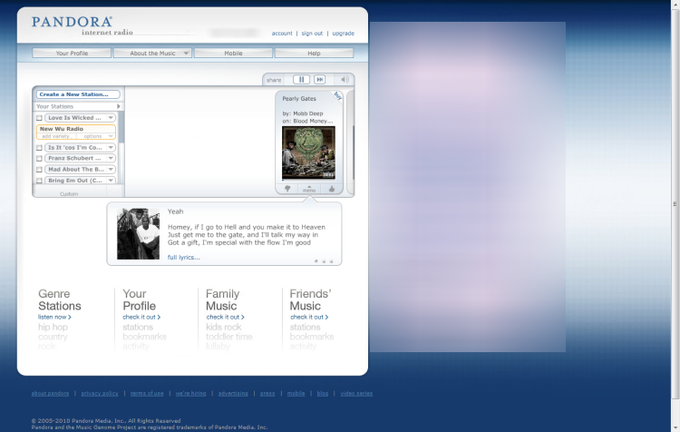Click the sign out link
The image size is (680, 432).
click(312, 33)
